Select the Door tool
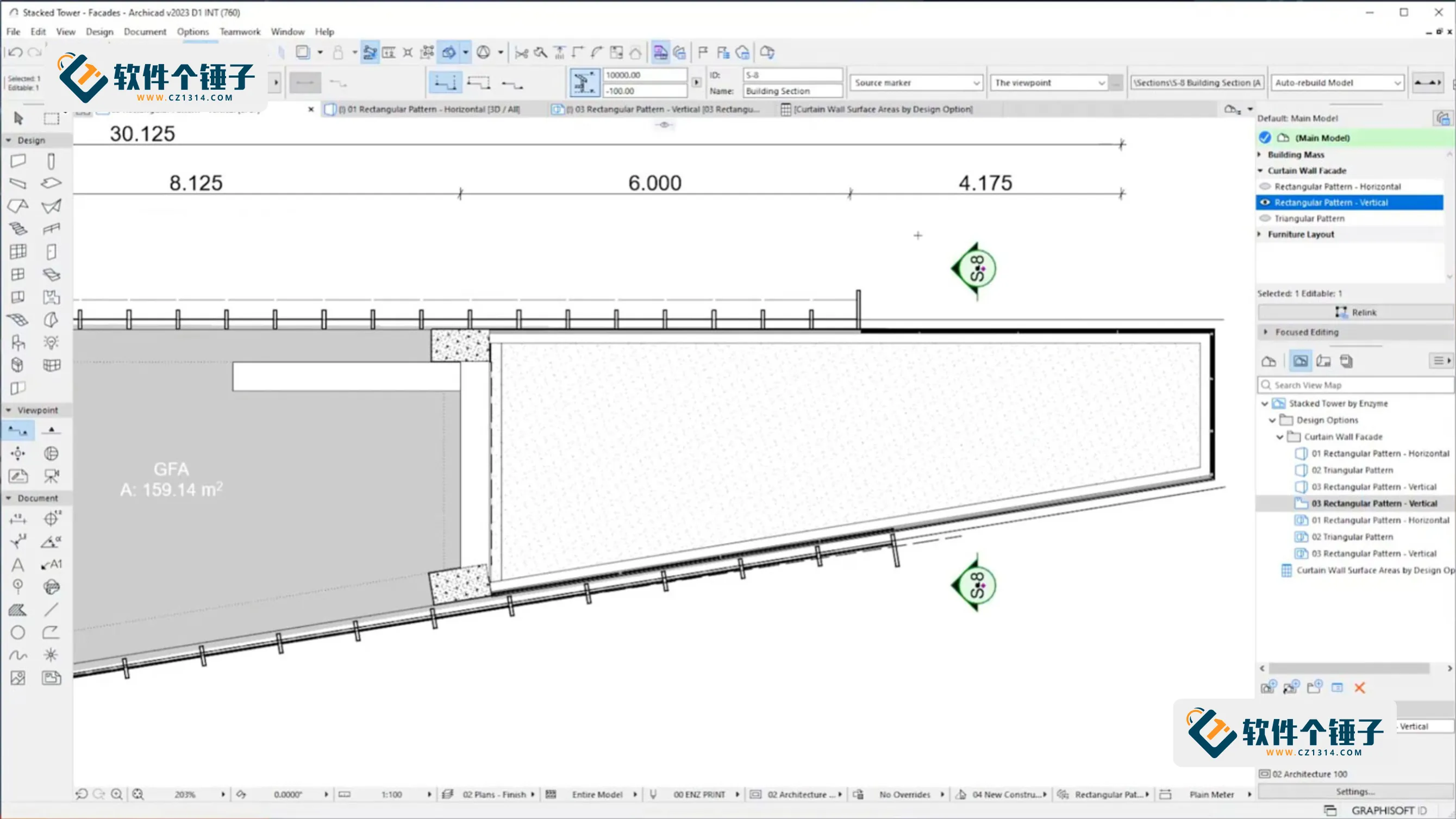Image resolution: width=1456 pixels, height=819 pixels. click(51, 252)
